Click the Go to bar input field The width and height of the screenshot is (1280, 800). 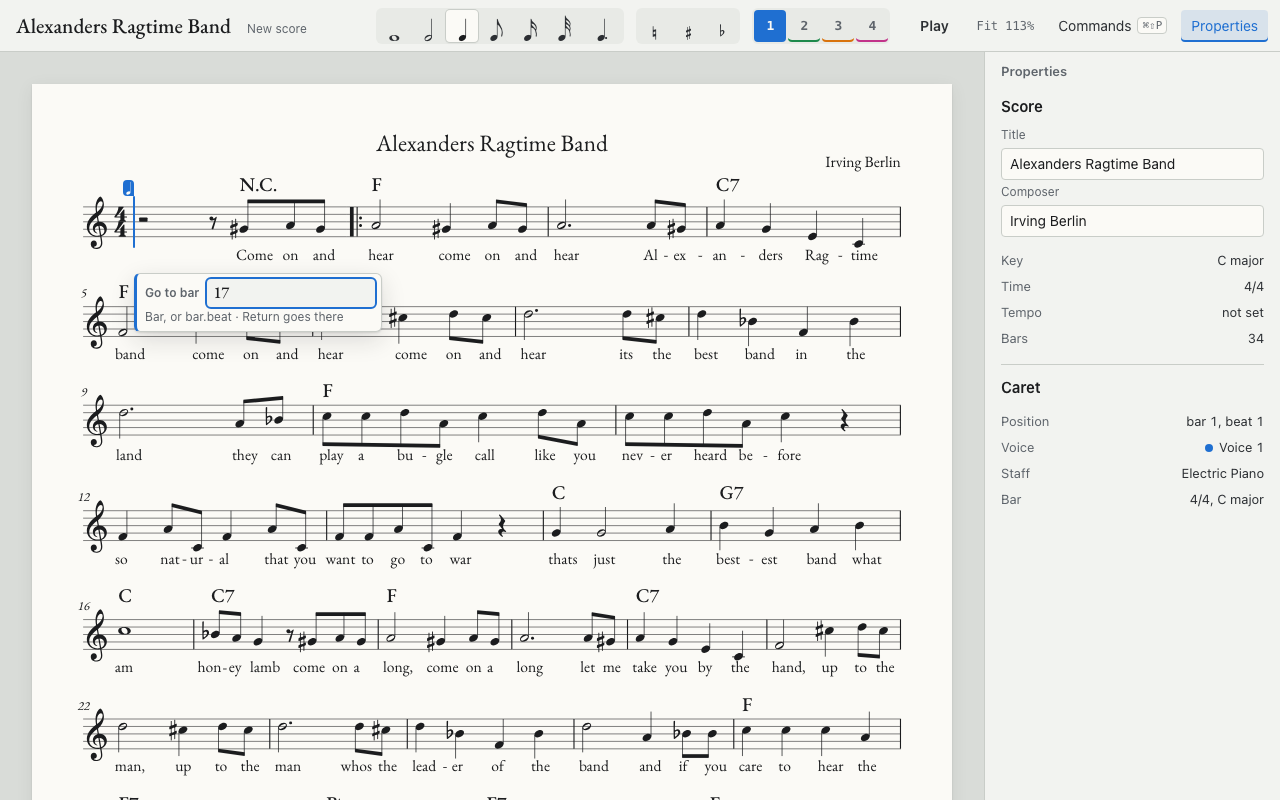pyautogui.click(x=291, y=293)
